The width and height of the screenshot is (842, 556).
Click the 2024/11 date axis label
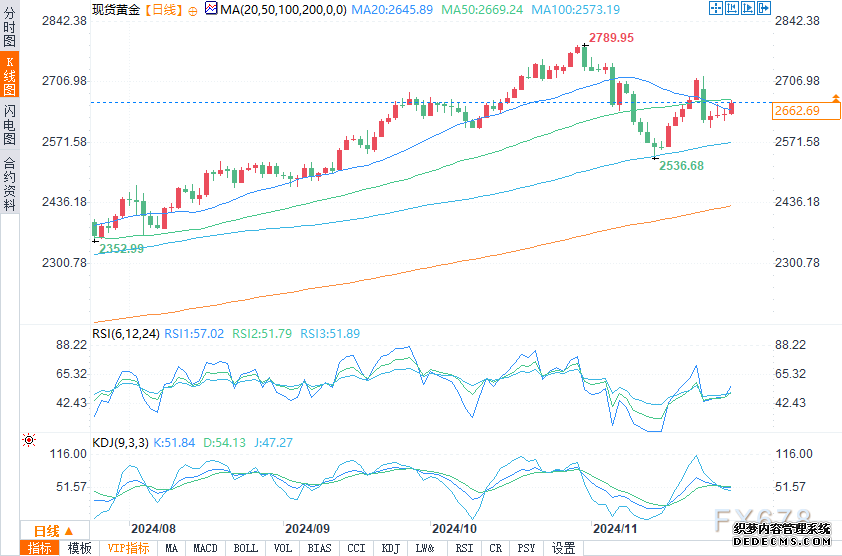click(615, 529)
